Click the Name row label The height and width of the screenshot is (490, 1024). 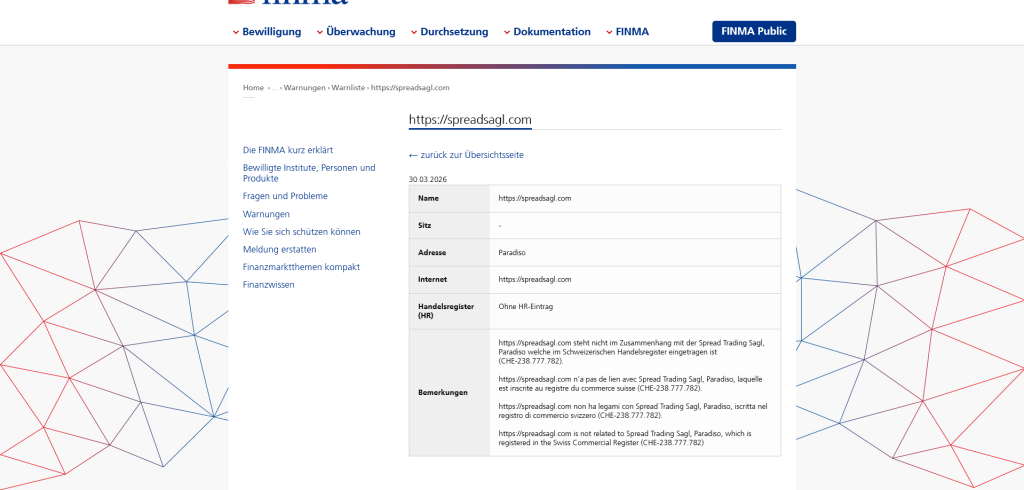428,198
